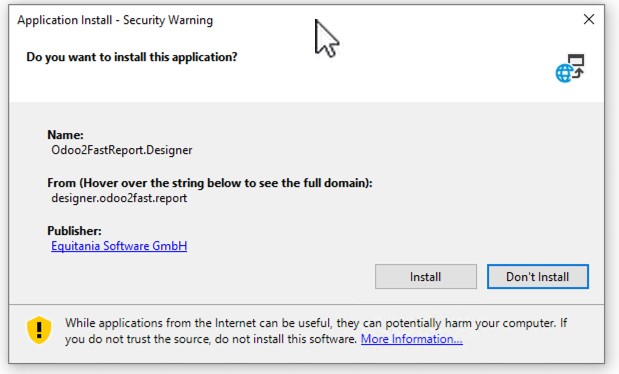Click the designer.odoo2fast.report domain string
The height and width of the screenshot is (374, 619).
119,198
